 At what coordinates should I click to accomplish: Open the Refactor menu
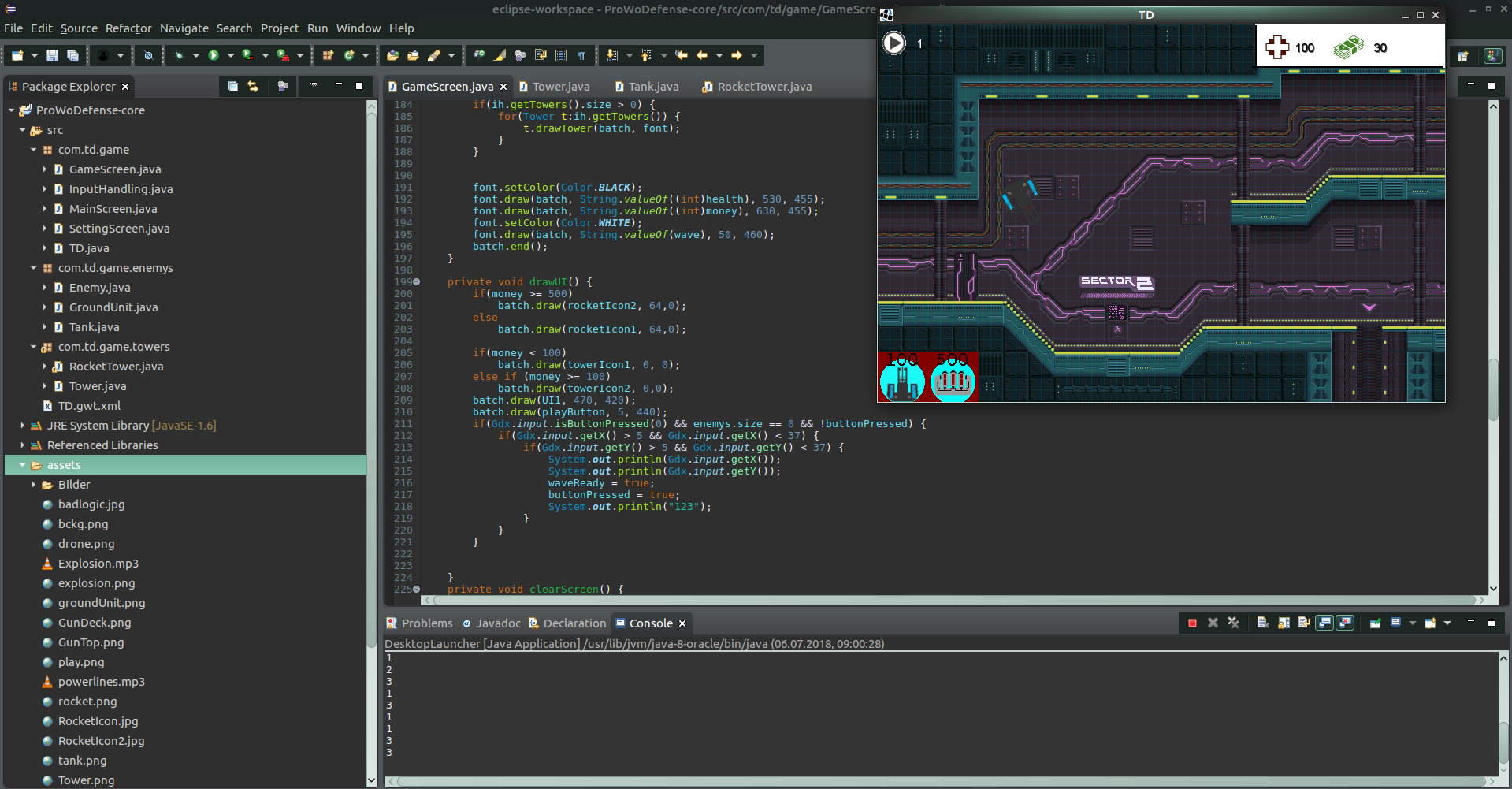point(128,28)
